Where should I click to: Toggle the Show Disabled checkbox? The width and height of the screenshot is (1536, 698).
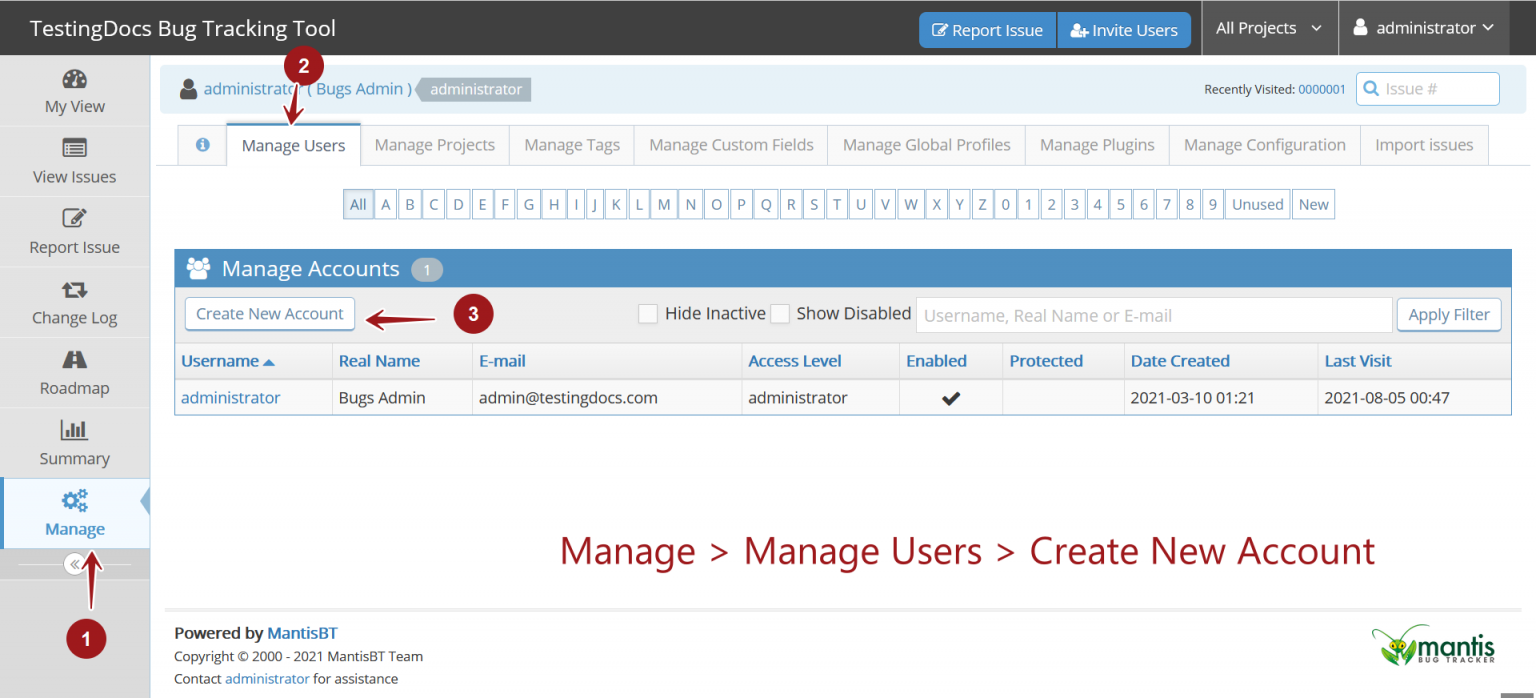(x=780, y=314)
